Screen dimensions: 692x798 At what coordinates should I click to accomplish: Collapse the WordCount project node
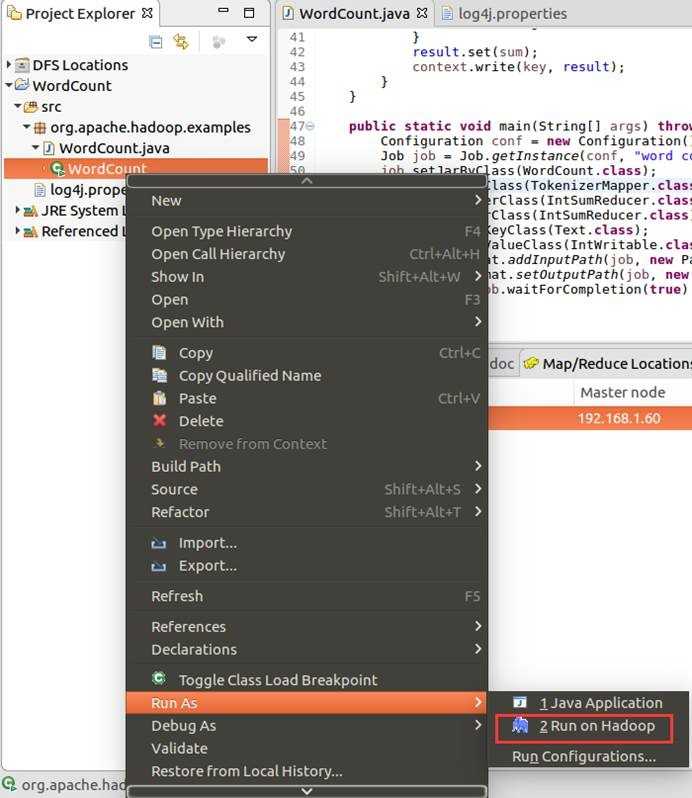[9, 85]
